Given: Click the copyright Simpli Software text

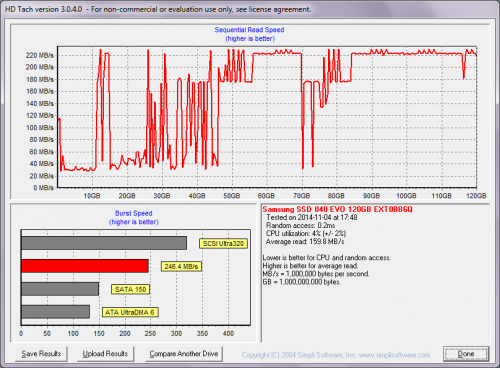Looking at the screenshot, I should (336, 355).
